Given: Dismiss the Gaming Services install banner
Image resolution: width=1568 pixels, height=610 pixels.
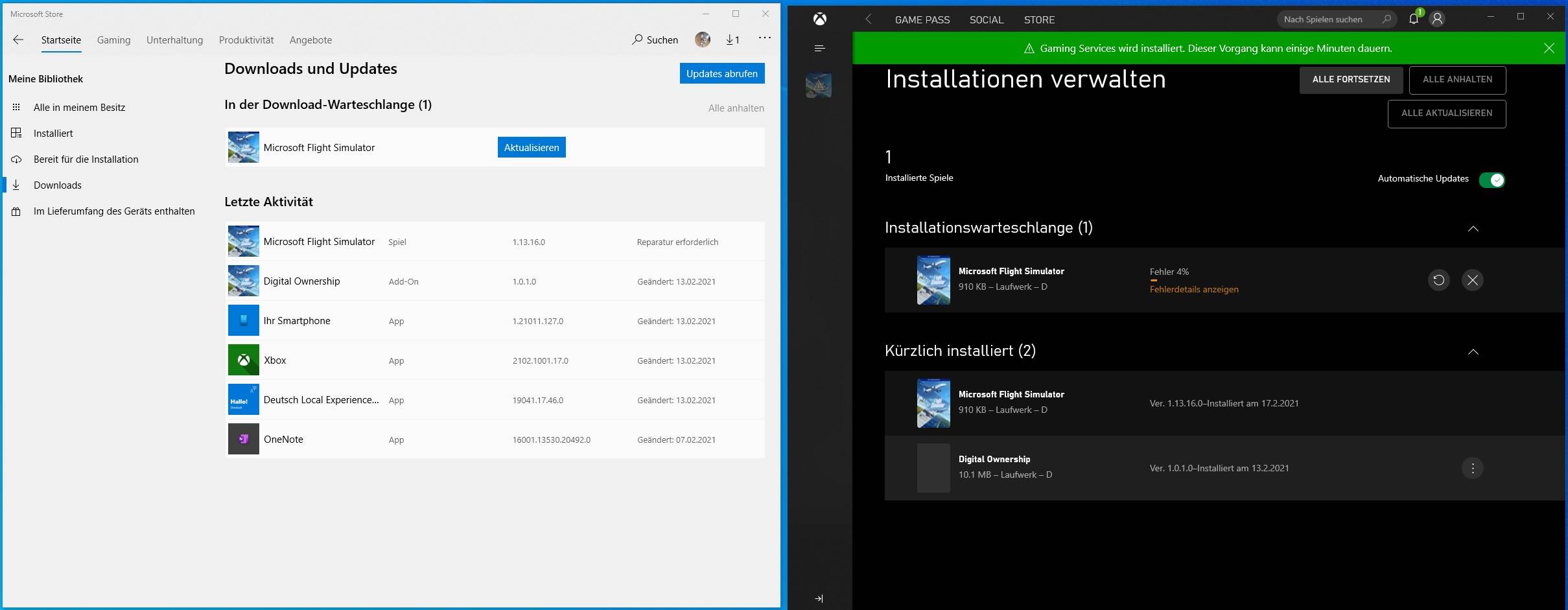Looking at the screenshot, I should tap(1549, 48).
